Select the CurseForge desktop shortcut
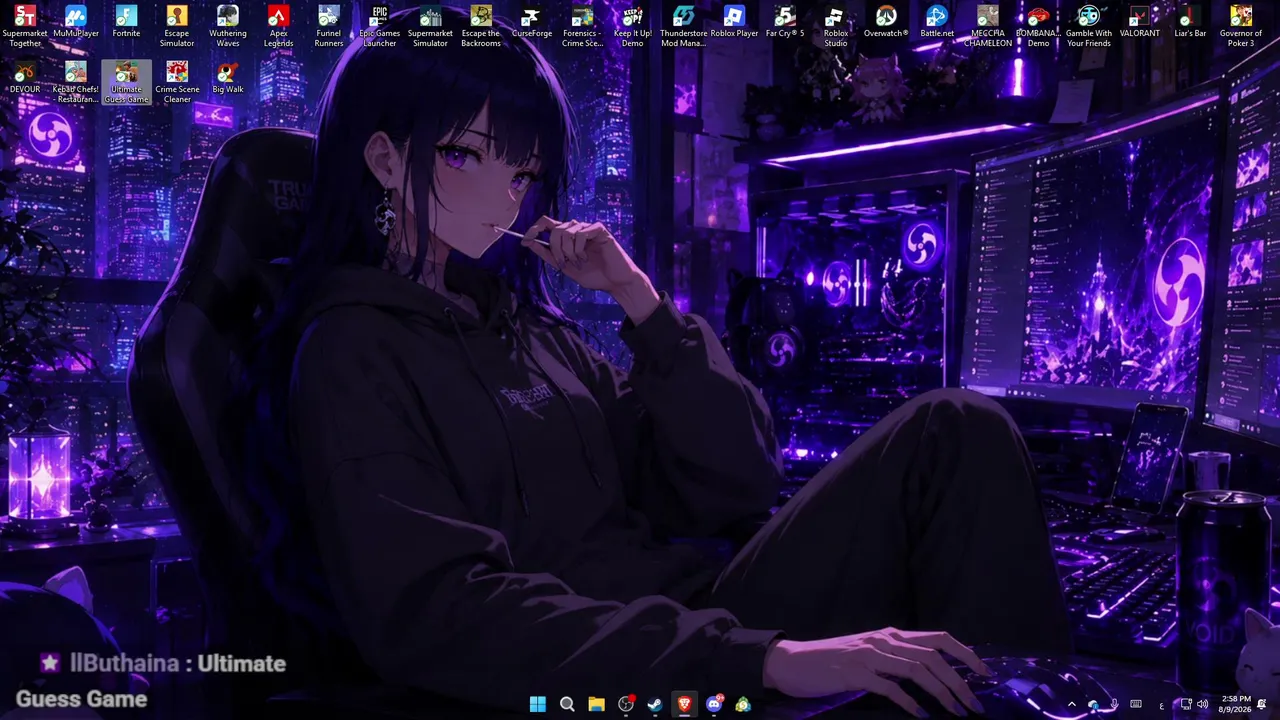 click(x=531, y=22)
